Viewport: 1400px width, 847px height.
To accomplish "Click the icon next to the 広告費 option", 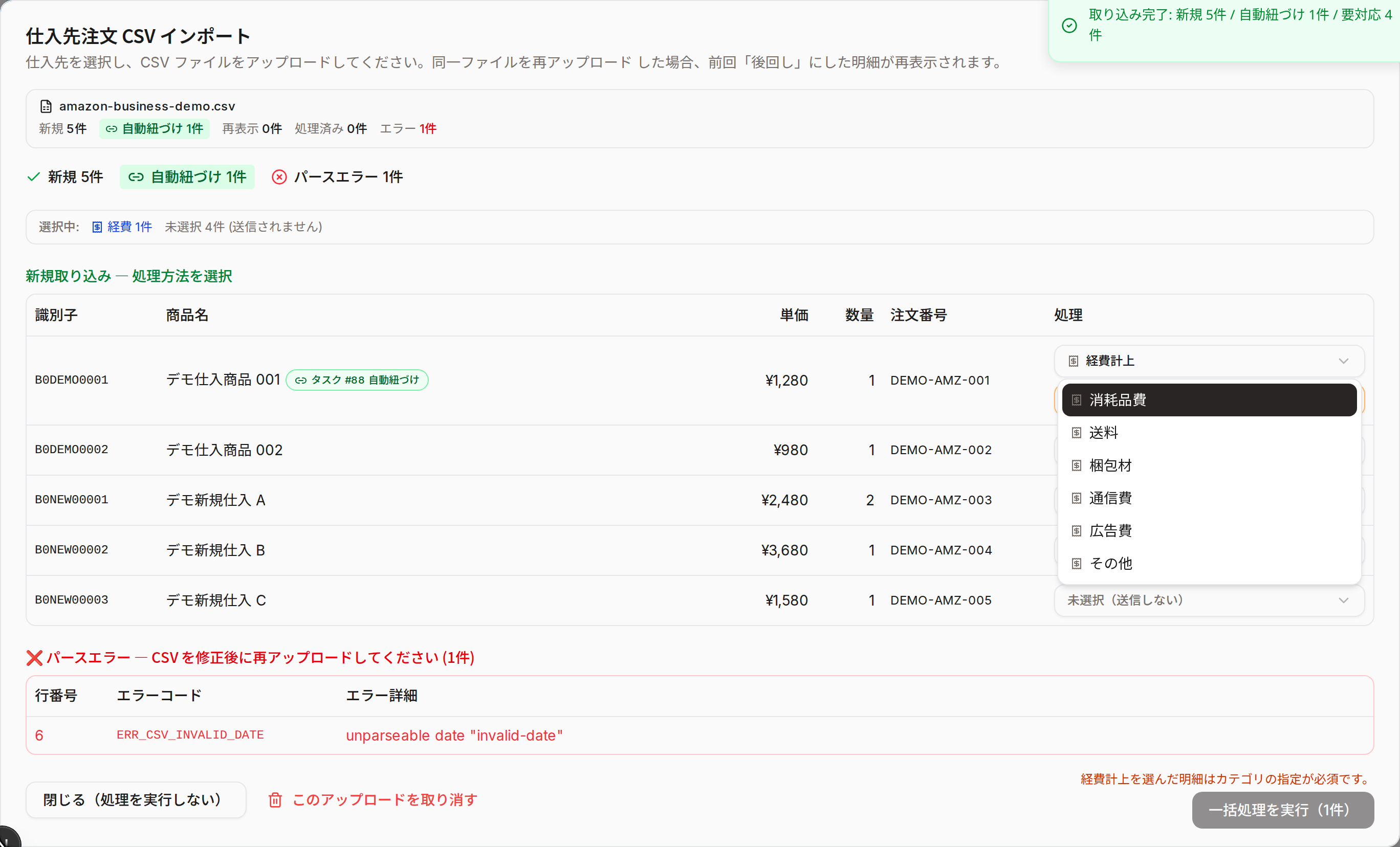I will click(x=1076, y=530).
